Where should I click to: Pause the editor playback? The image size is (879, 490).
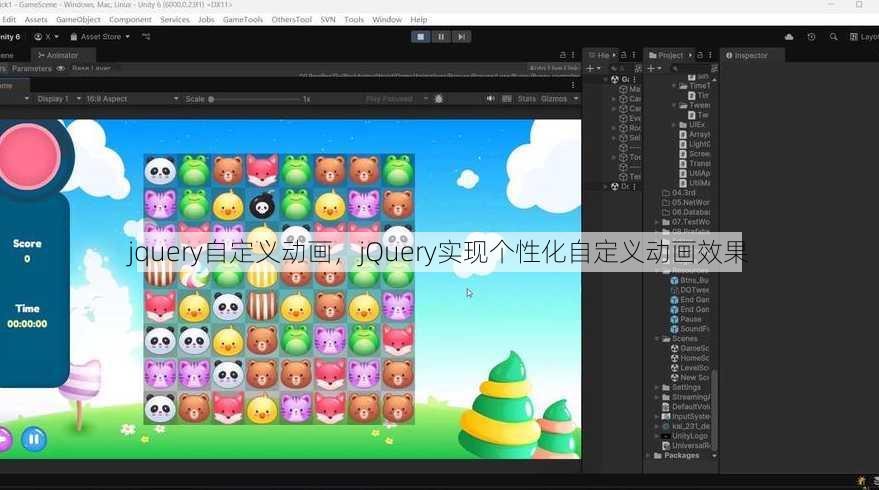click(441, 37)
